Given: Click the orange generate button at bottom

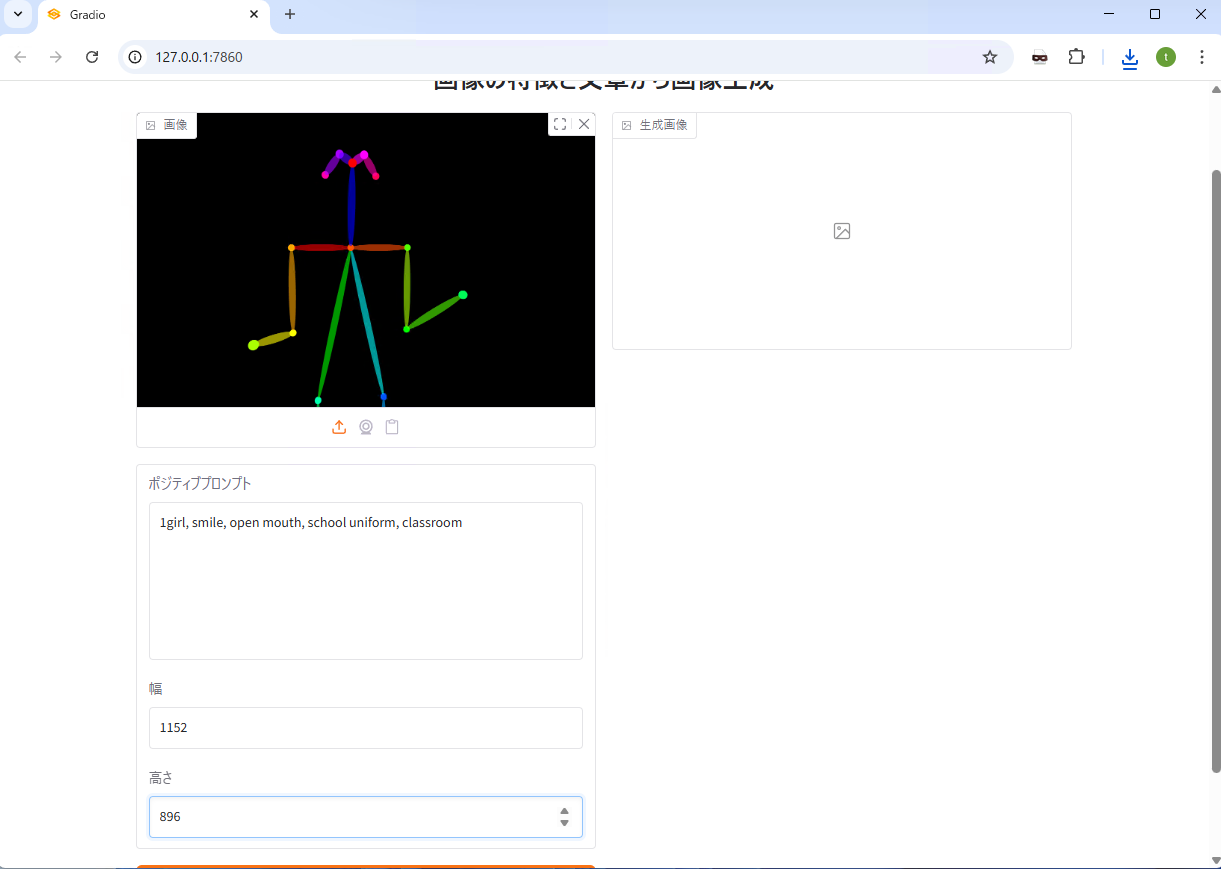Looking at the screenshot, I should (x=366, y=866).
